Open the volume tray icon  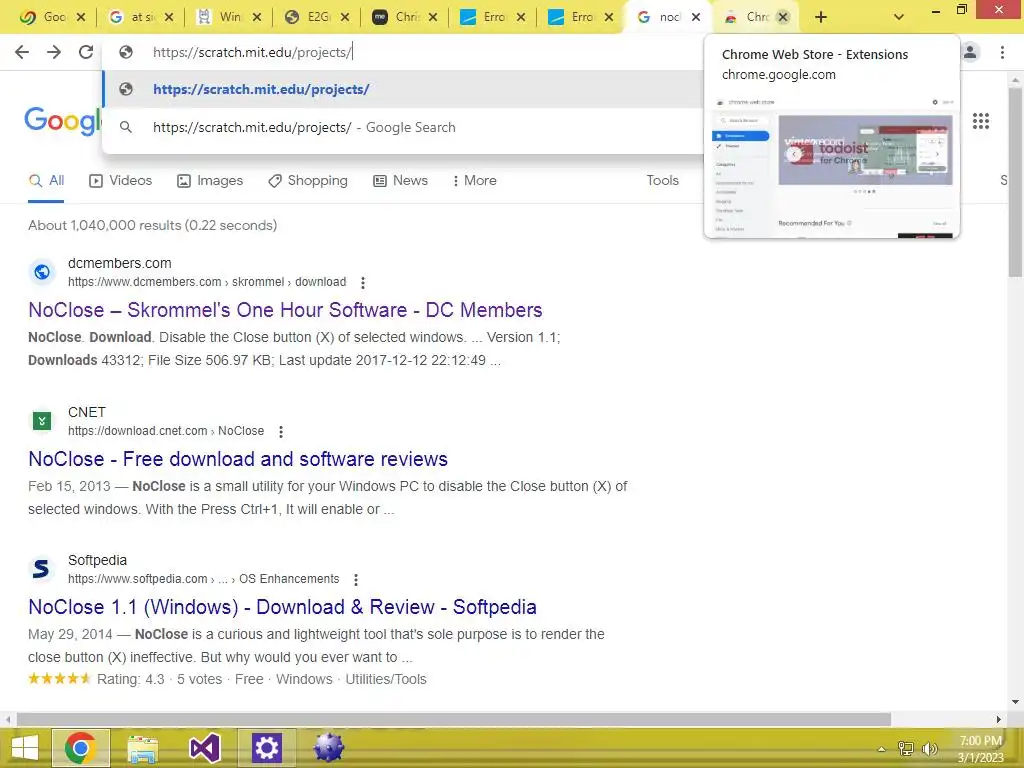(929, 749)
